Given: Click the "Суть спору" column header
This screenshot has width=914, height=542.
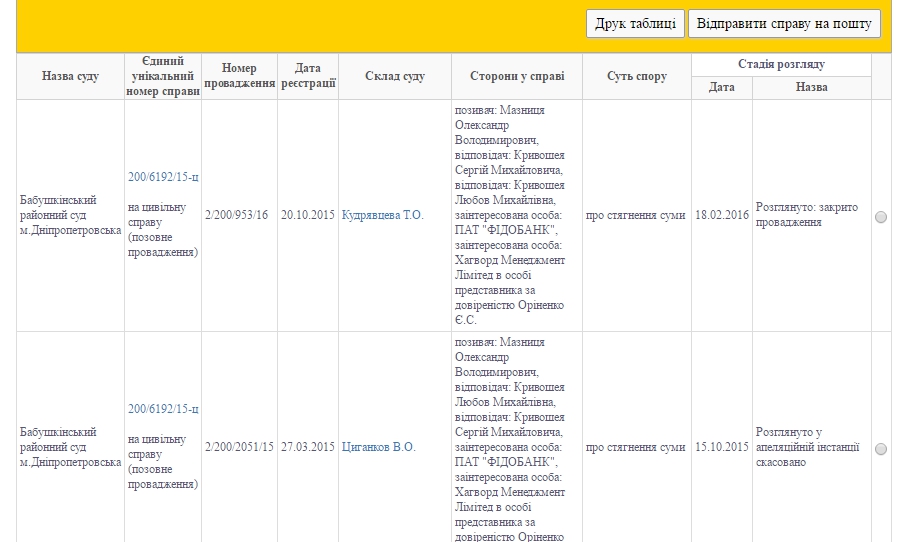Looking at the screenshot, I should pos(636,77).
